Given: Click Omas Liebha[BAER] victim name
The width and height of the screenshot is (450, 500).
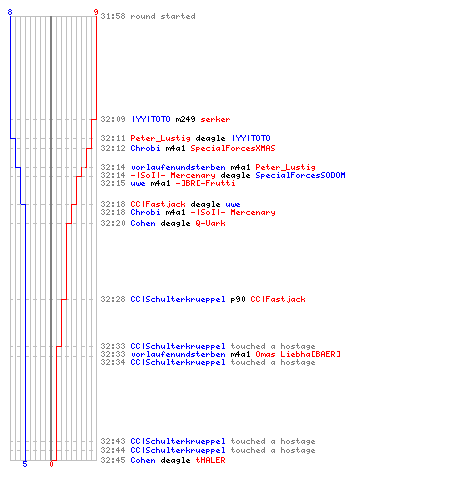Looking at the screenshot, I should (x=298, y=354).
